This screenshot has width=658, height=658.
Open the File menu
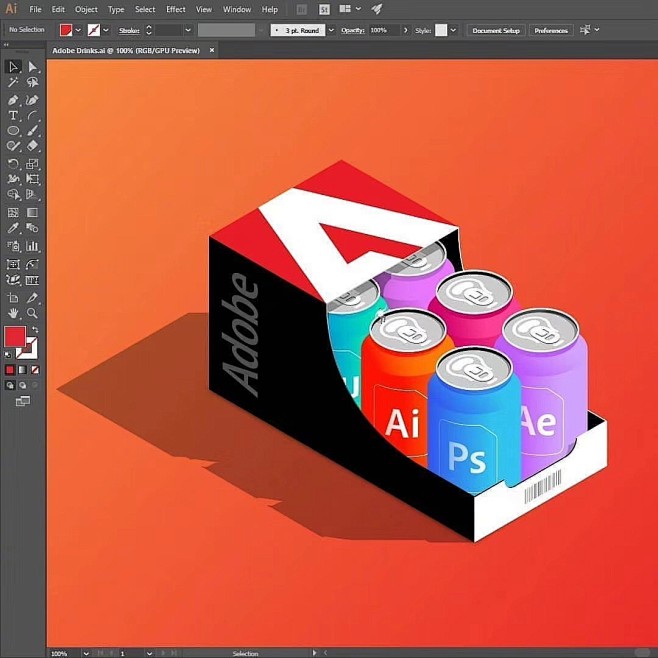35,9
